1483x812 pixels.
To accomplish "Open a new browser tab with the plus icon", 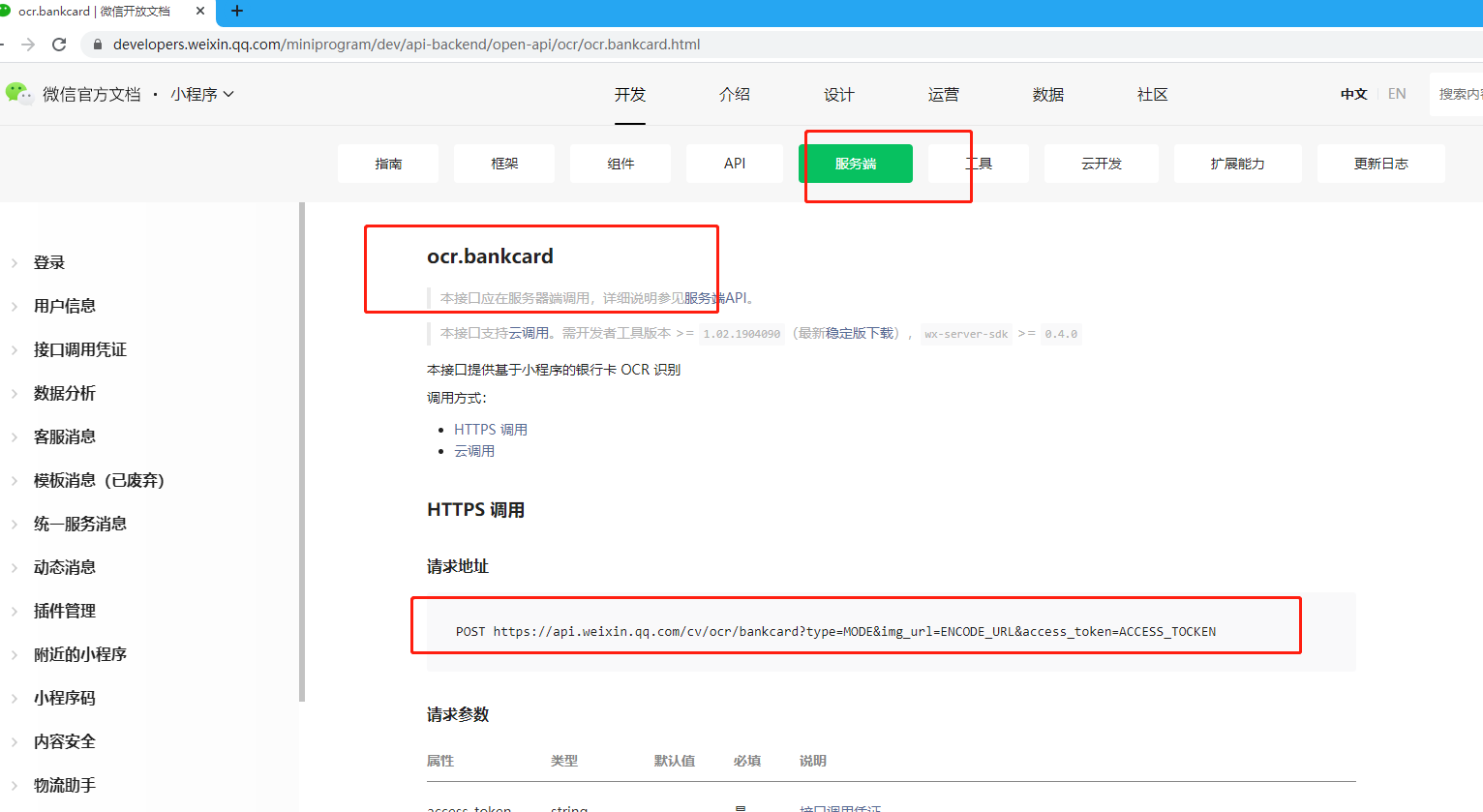I will pos(236,13).
